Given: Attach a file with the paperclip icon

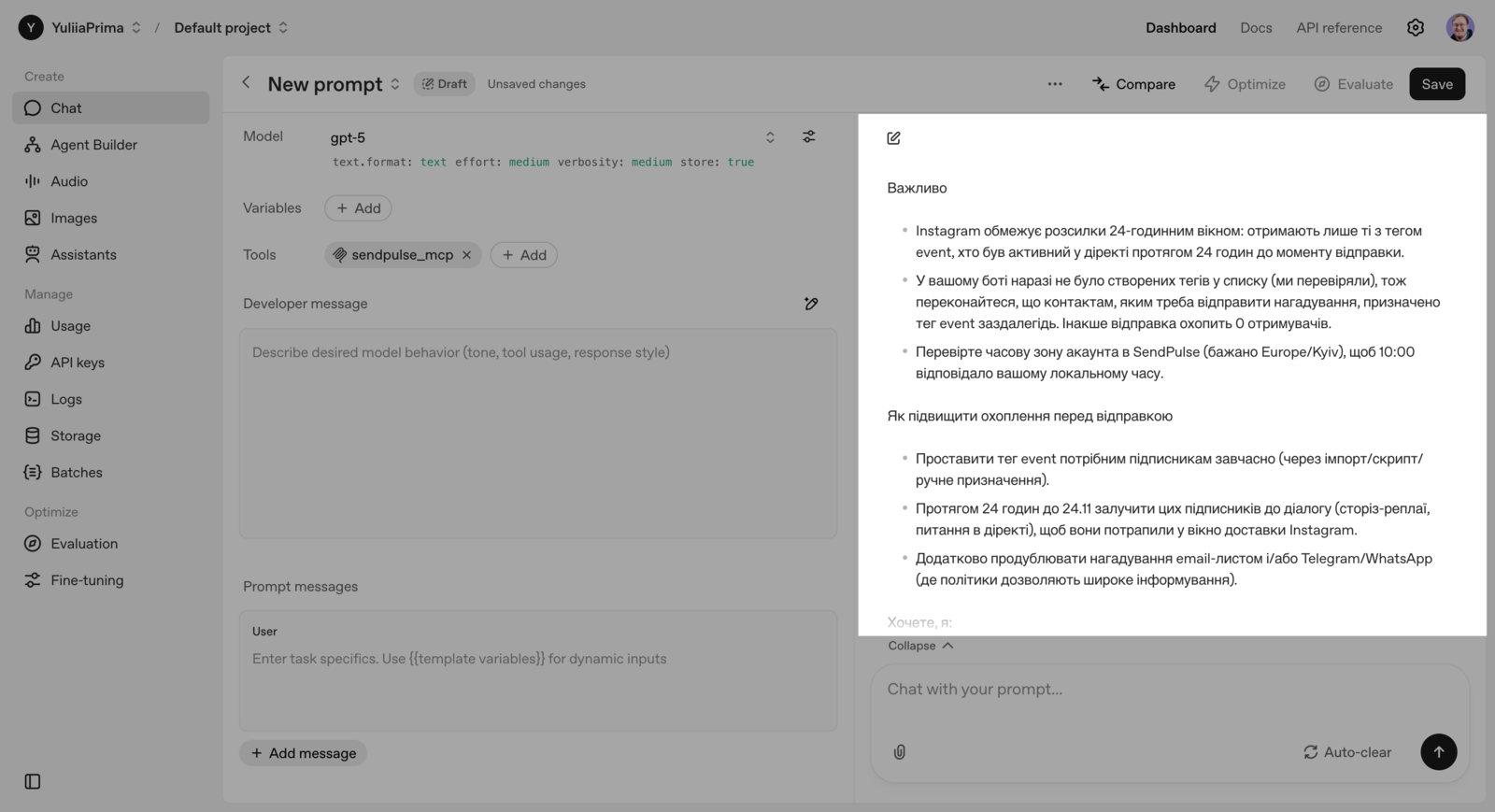Looking at the screenshot, I should tap(900, 752).
